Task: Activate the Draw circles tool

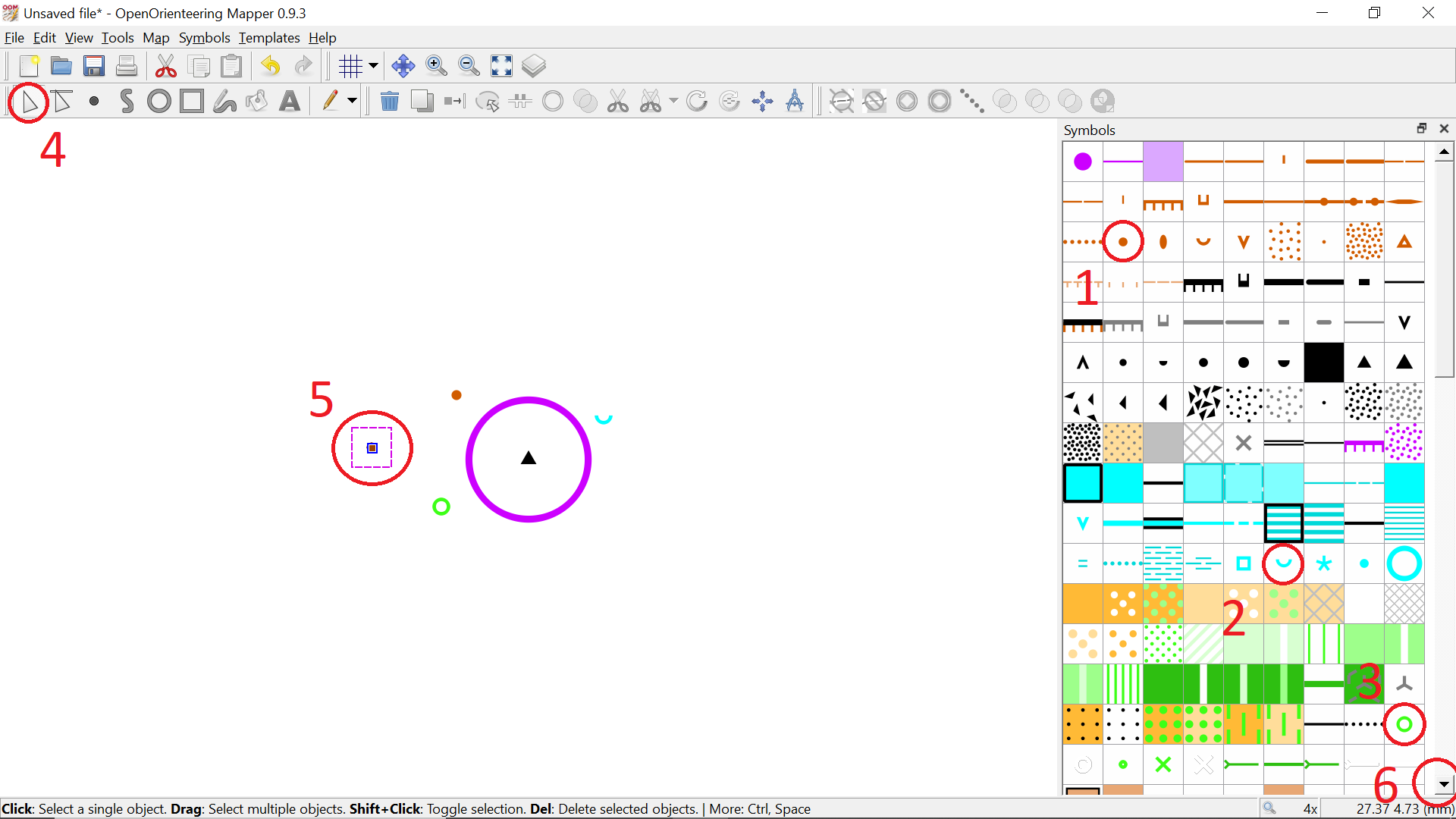Action: pyautogui.click(x=159, y=102)
